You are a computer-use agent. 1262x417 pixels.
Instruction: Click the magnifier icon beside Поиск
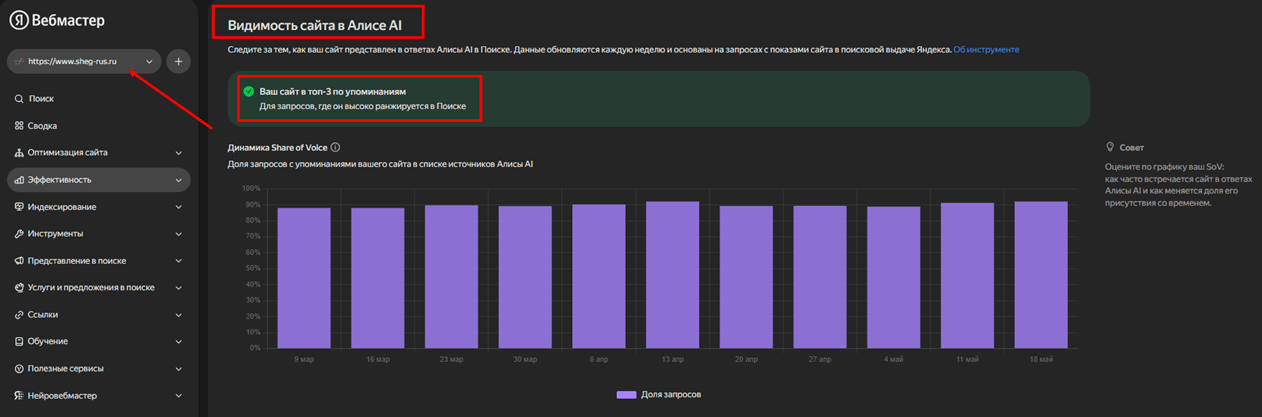tap(19, 99)
